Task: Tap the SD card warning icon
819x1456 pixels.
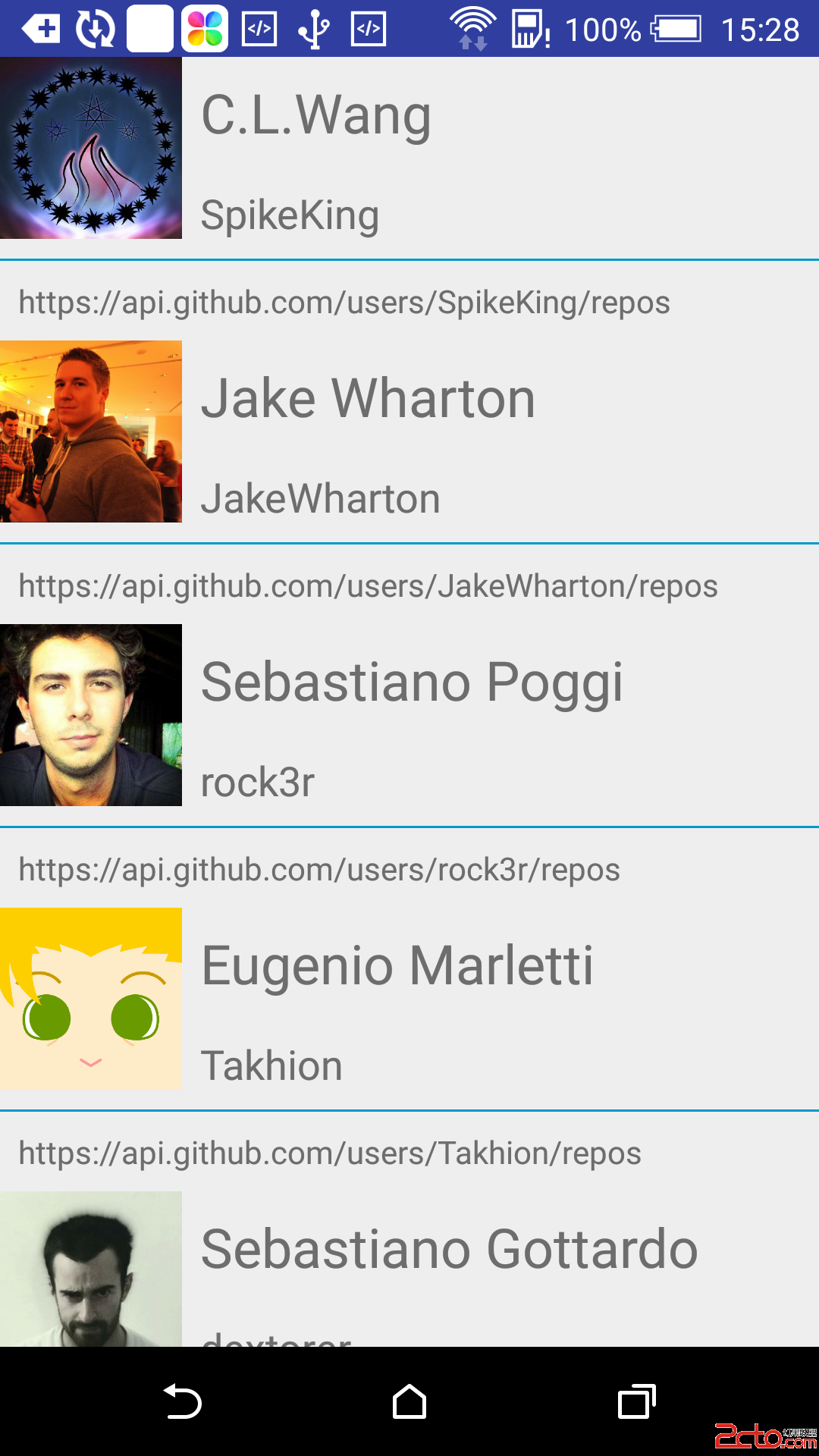Action: click(530, 29)
